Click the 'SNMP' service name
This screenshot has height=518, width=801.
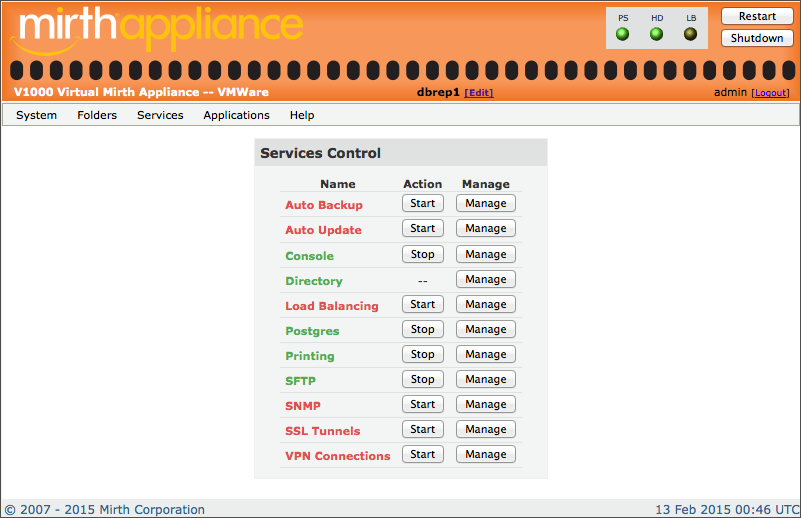(303, 406)
